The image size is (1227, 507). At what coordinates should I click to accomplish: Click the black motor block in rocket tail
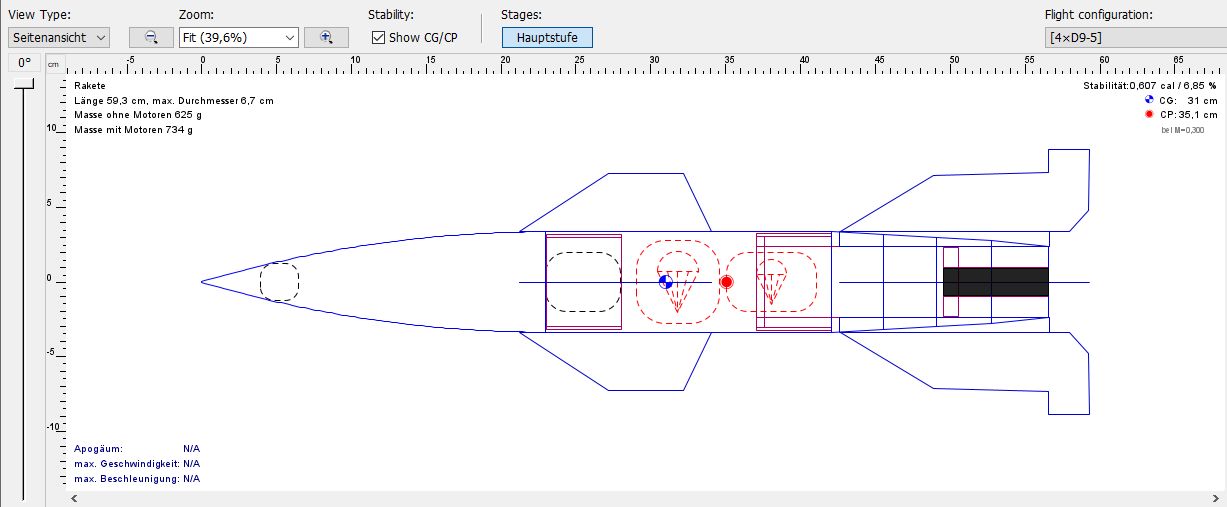(x=995, y=282)
